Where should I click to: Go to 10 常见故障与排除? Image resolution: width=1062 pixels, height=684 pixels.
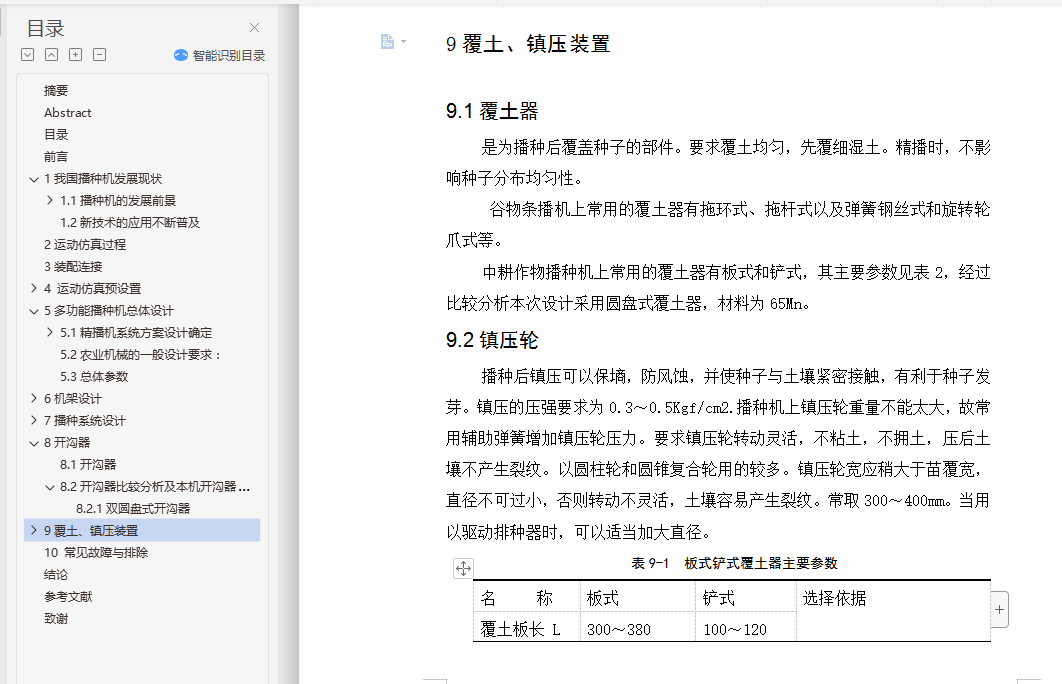click(x=96, y=553)
